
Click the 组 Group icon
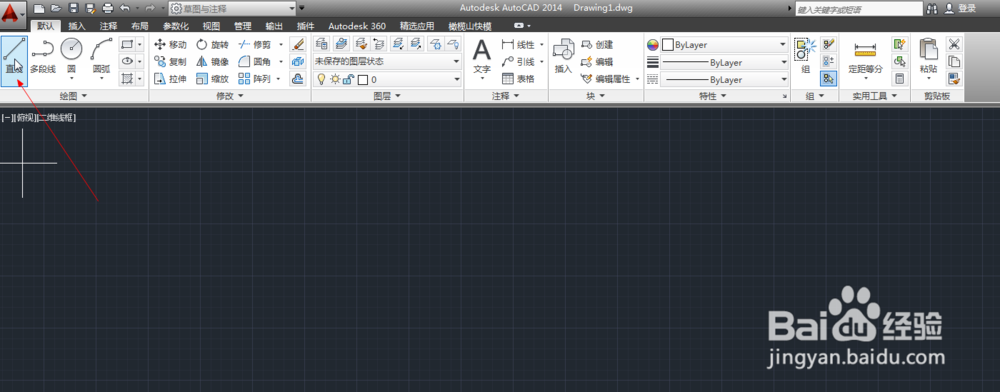pyautogui.click(x=805, y=56)
